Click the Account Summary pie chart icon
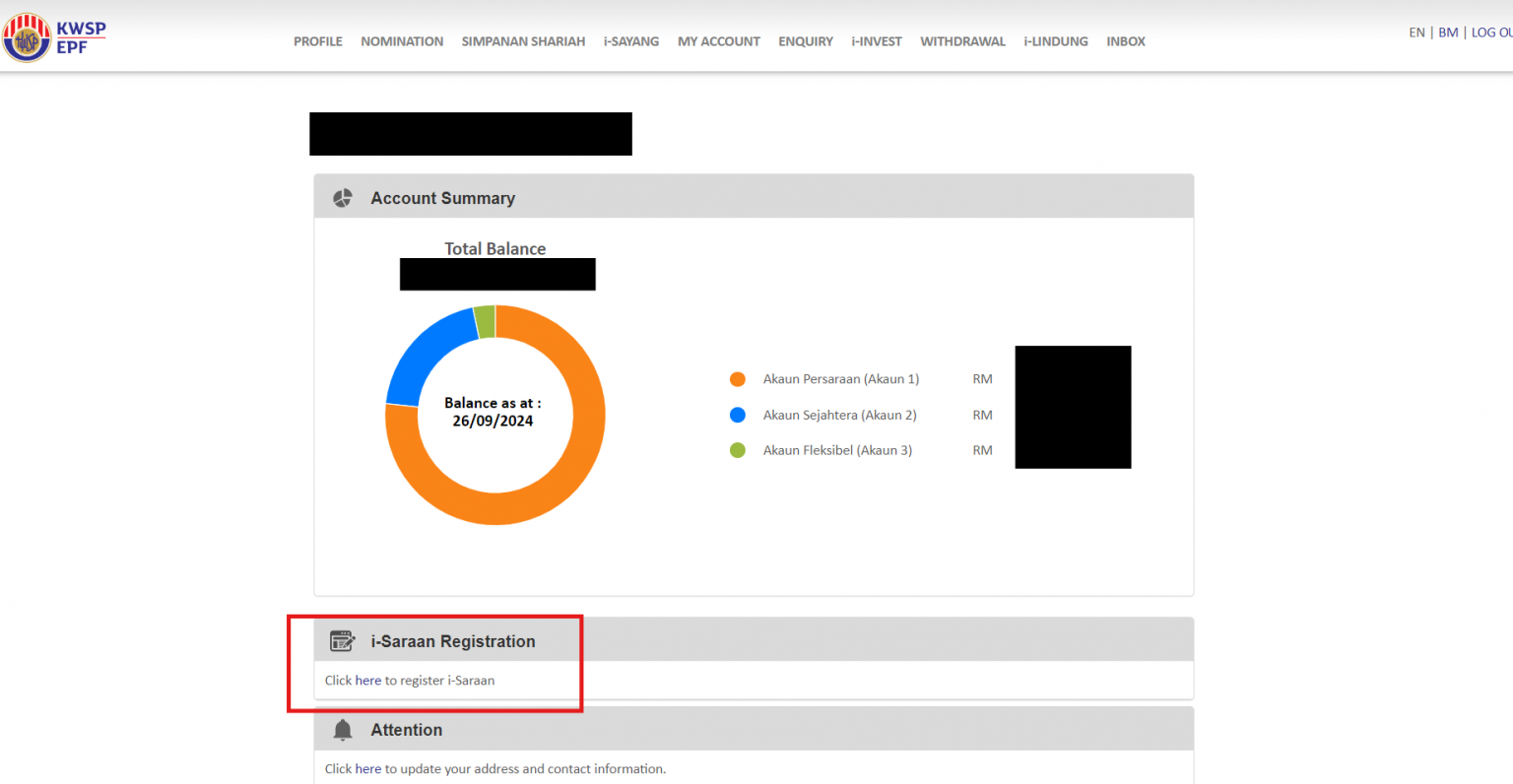 coord(342,197)
